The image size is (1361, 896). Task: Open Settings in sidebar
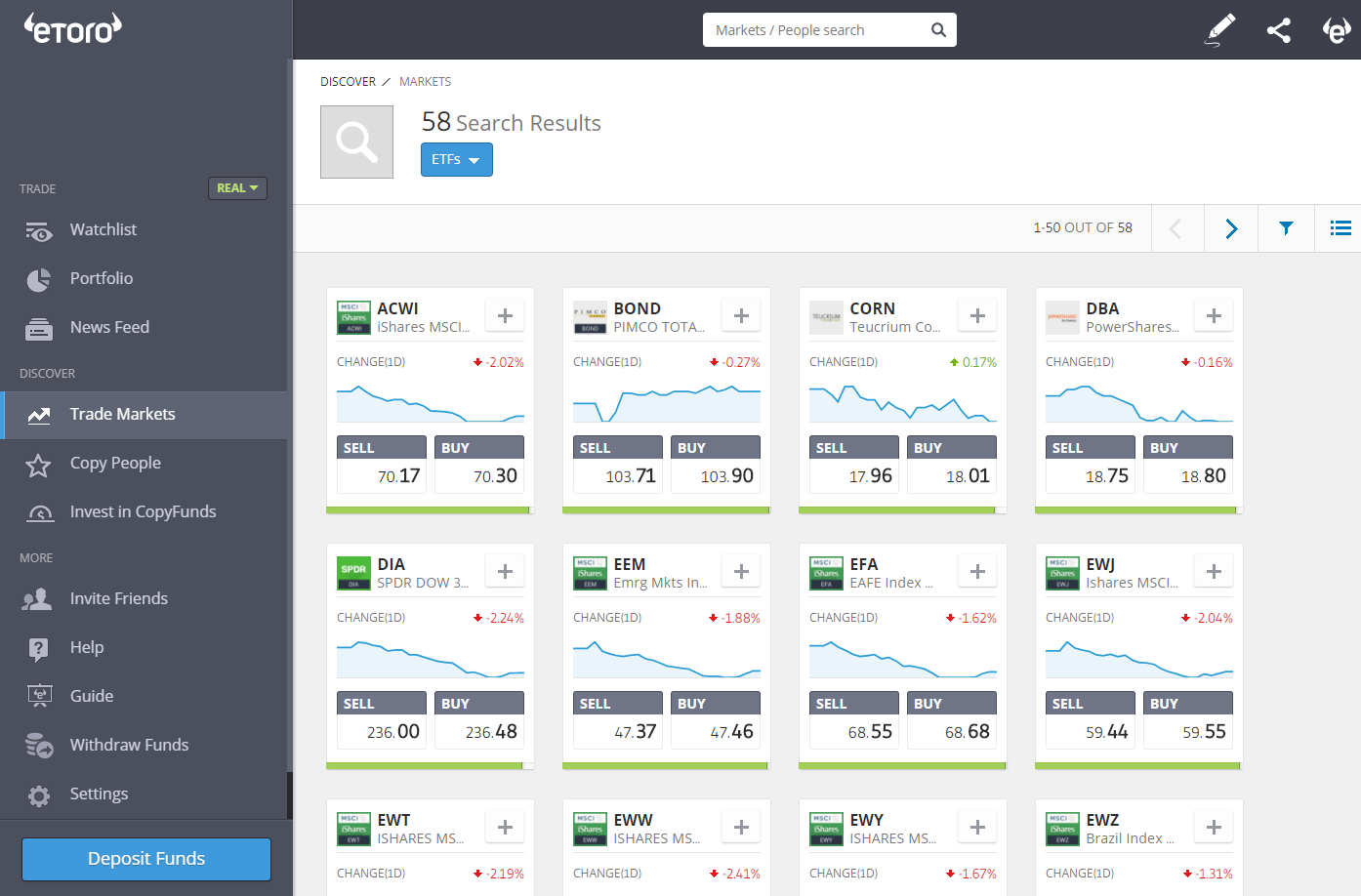(x=144, y=794)
